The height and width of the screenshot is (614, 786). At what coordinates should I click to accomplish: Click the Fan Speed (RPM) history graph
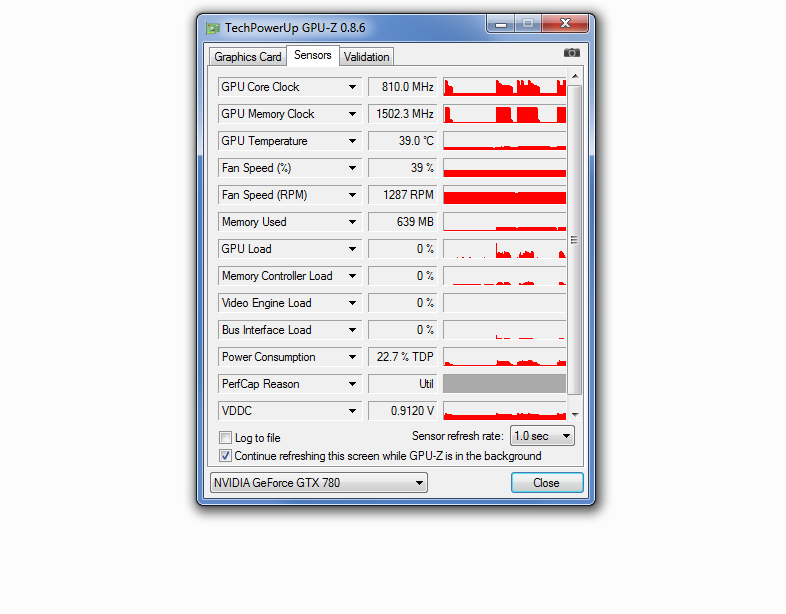click(505, 195)
